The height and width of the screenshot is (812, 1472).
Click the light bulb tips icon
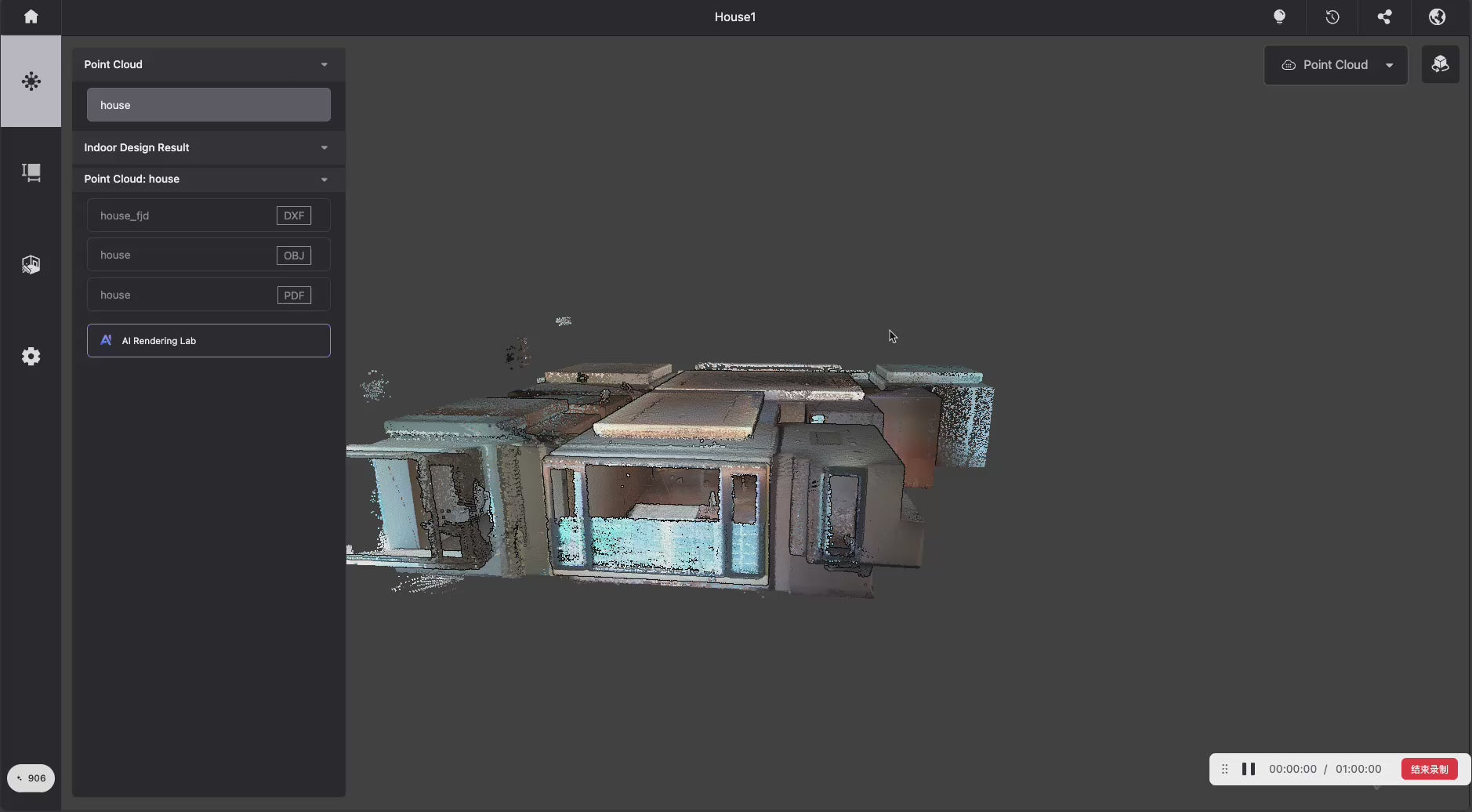pos(1279,16)
